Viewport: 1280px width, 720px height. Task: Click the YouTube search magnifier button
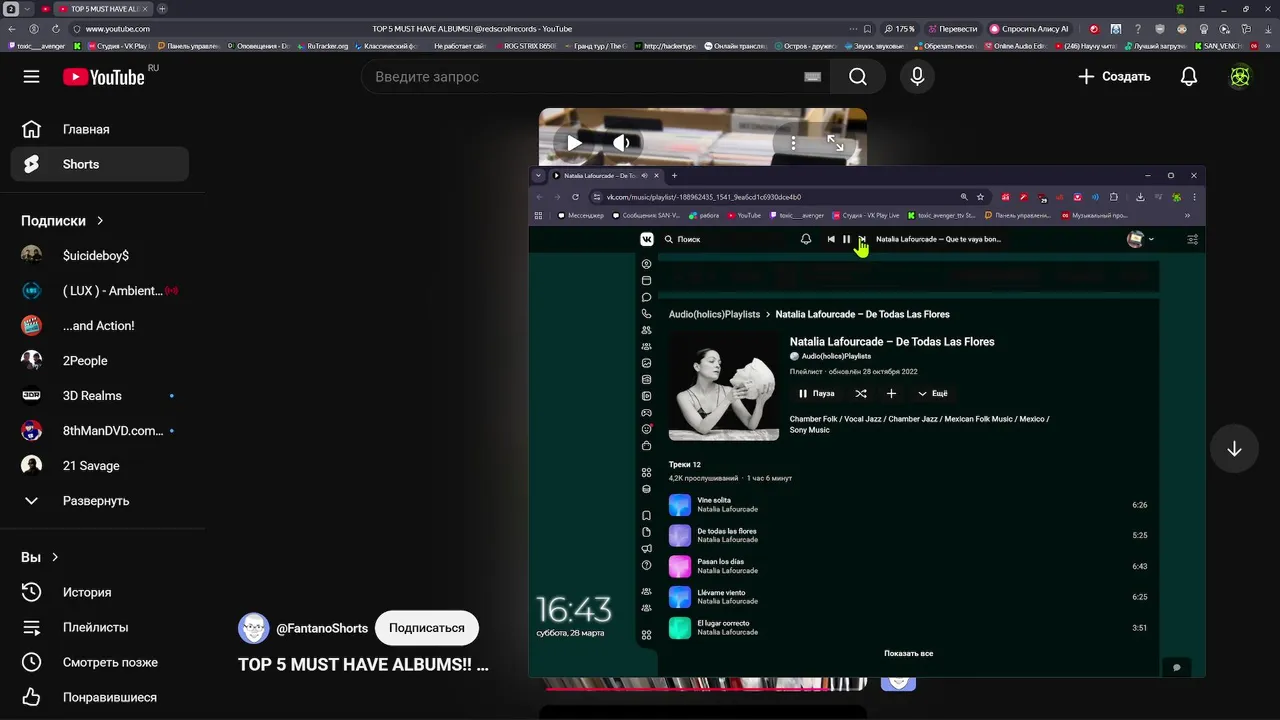[x=858, y=77]
